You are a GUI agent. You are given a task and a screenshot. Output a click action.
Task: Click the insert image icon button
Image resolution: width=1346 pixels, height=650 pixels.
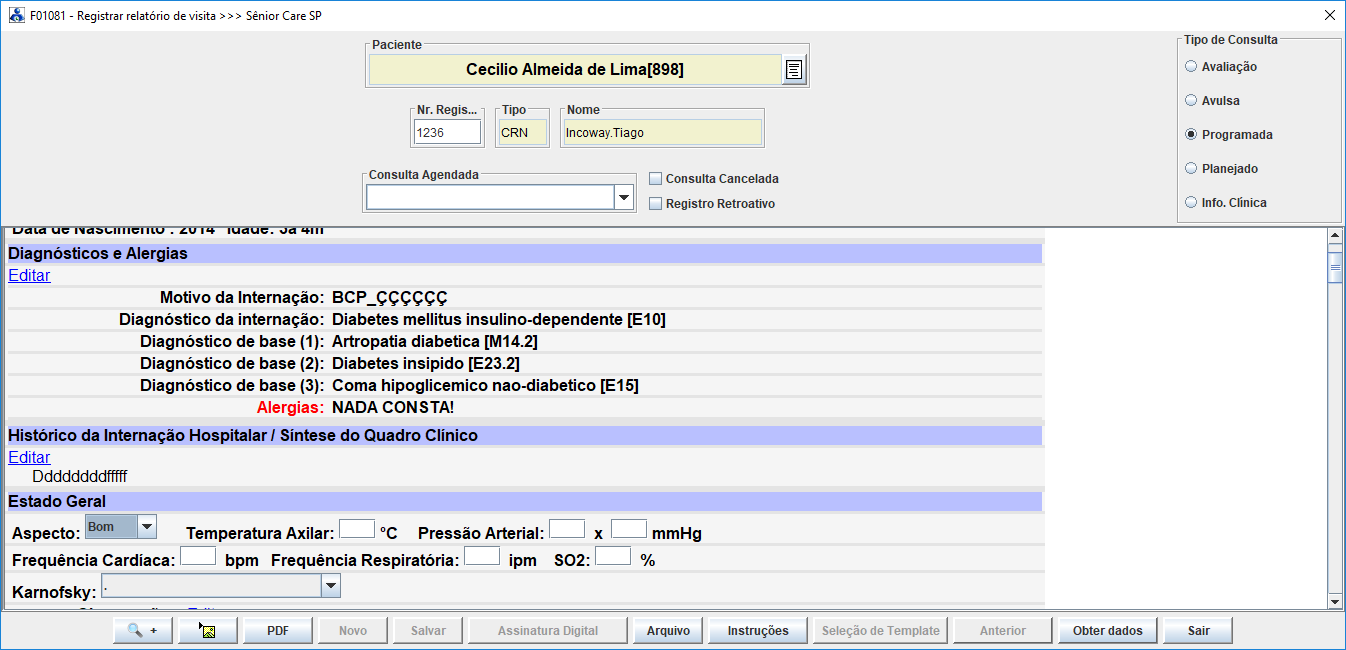207,631
